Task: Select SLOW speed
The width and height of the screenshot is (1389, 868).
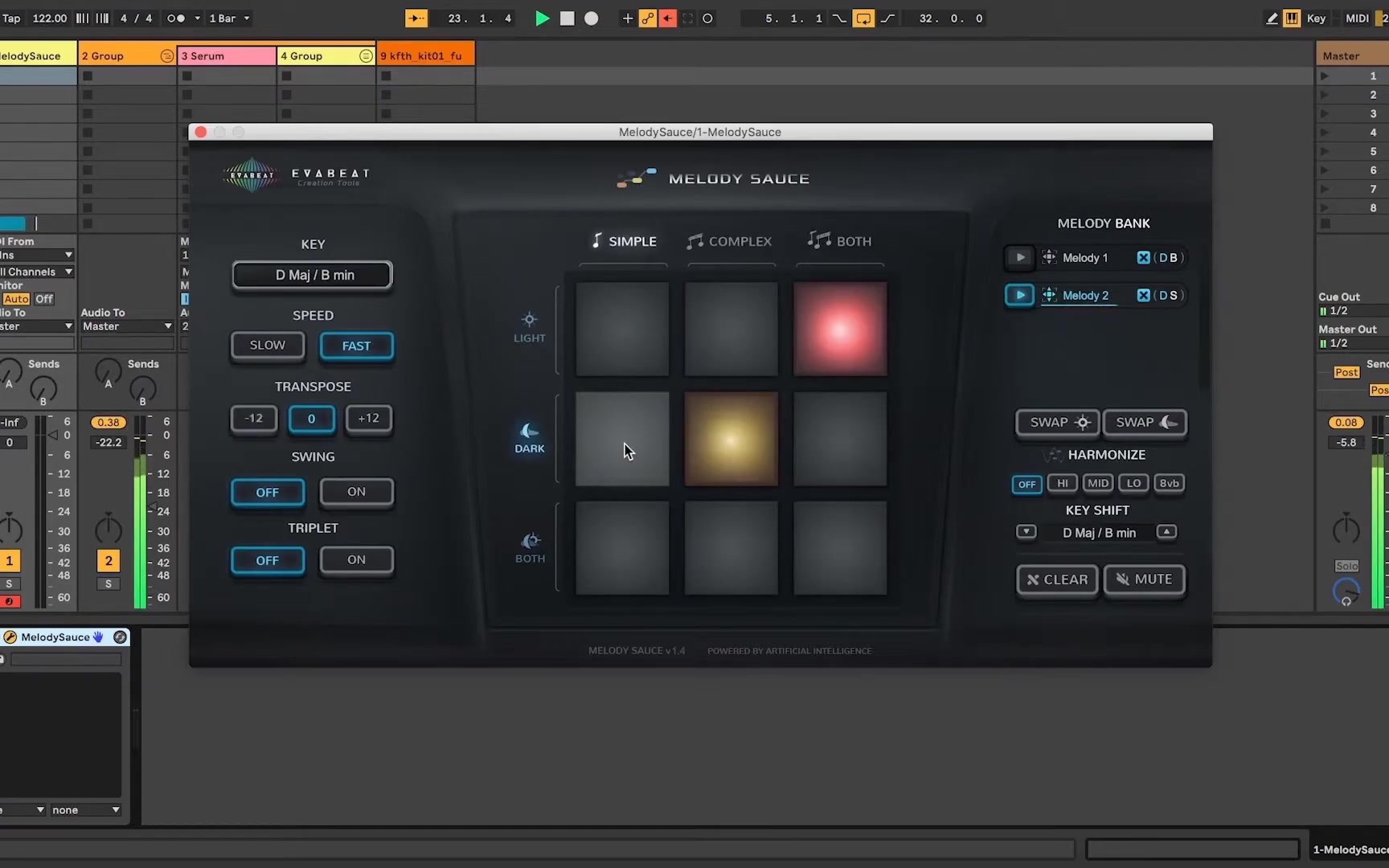Action: click(x=268, y=346)
